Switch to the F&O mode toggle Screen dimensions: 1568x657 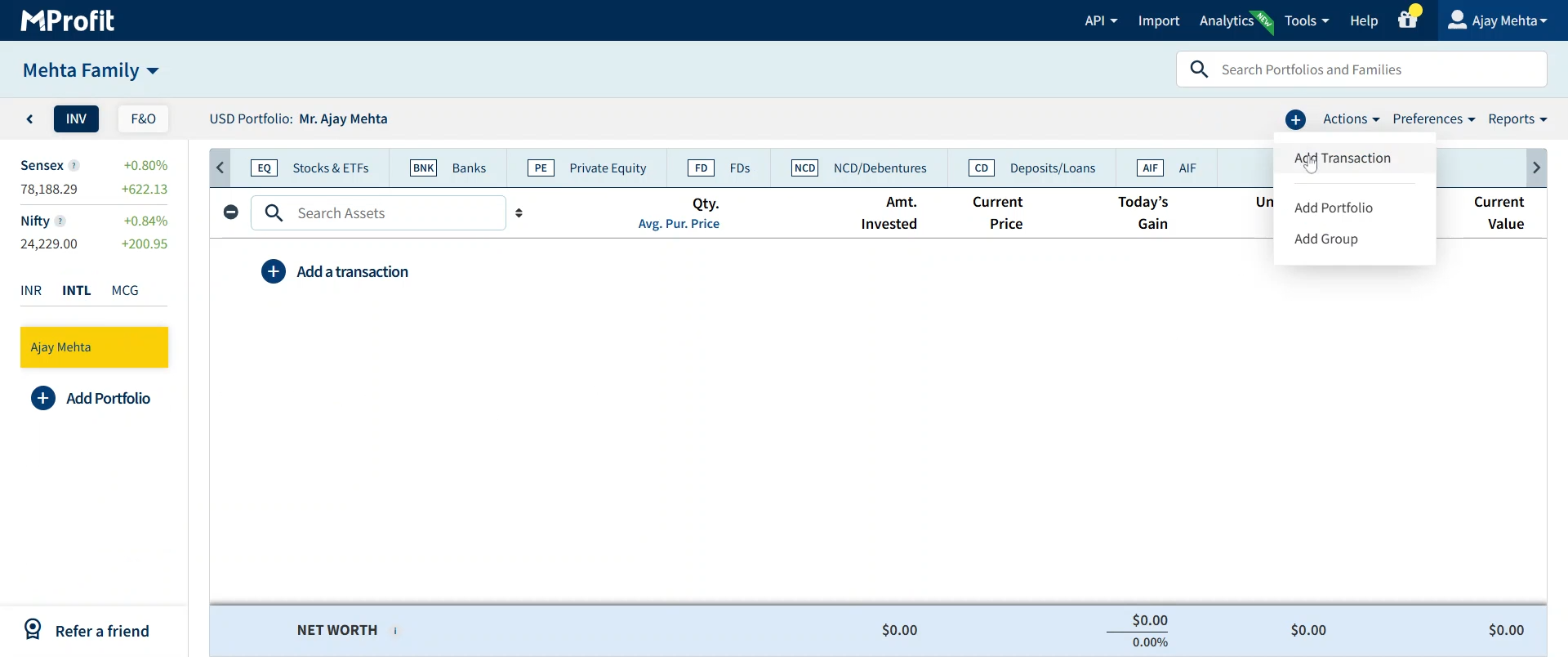pos(143,119)
